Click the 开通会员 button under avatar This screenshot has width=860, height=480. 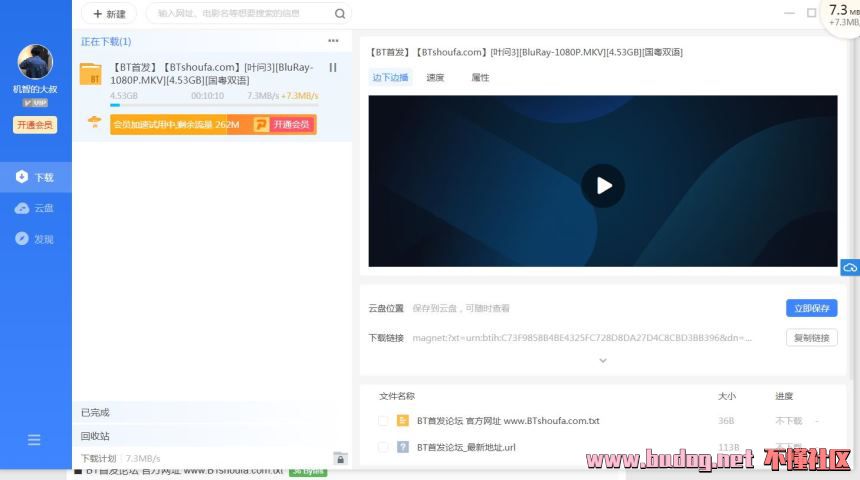pyautogui.click(x=35, y=125)
